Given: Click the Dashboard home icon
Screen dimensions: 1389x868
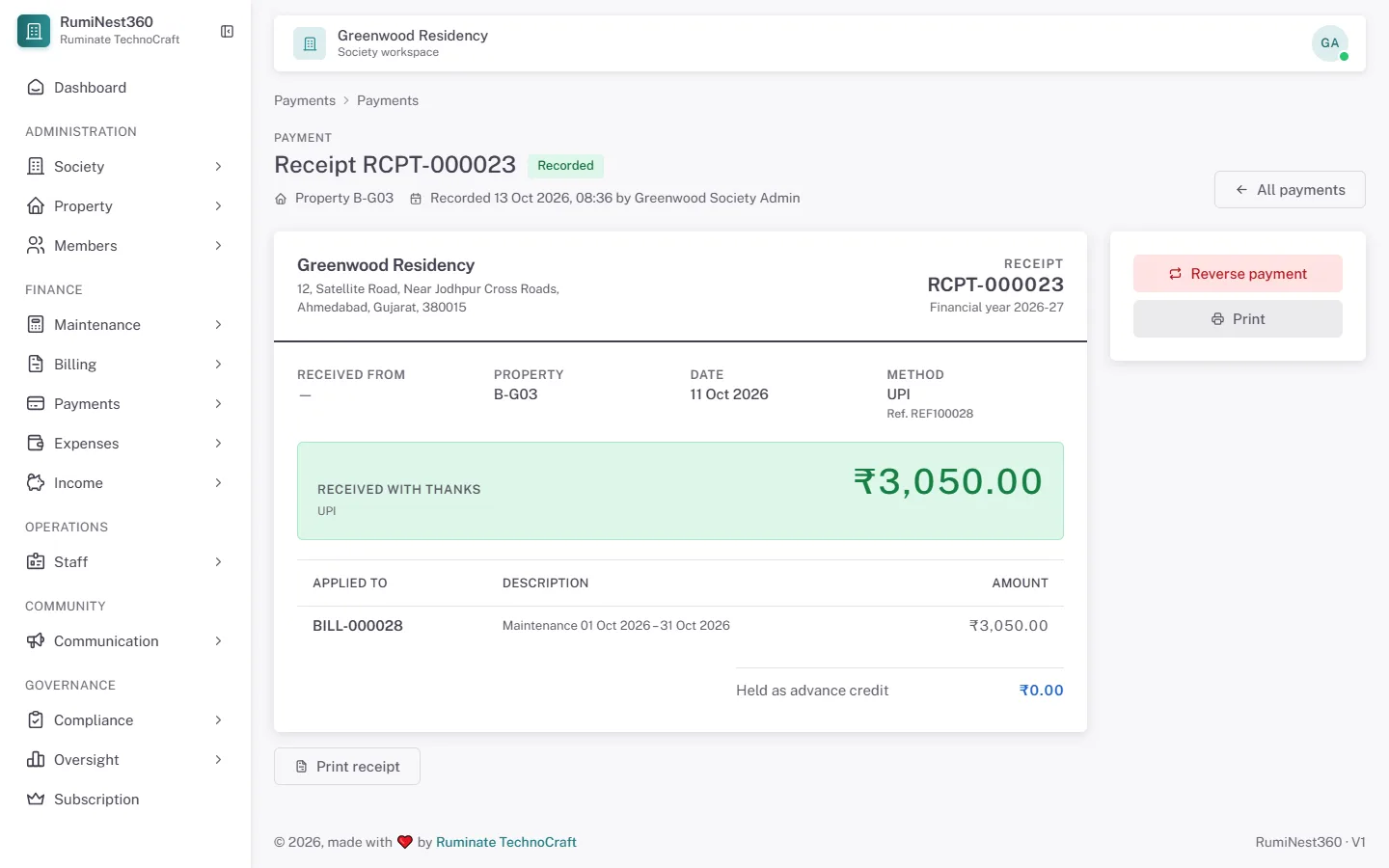Looking at the screenshot, I should coord(36,88).
